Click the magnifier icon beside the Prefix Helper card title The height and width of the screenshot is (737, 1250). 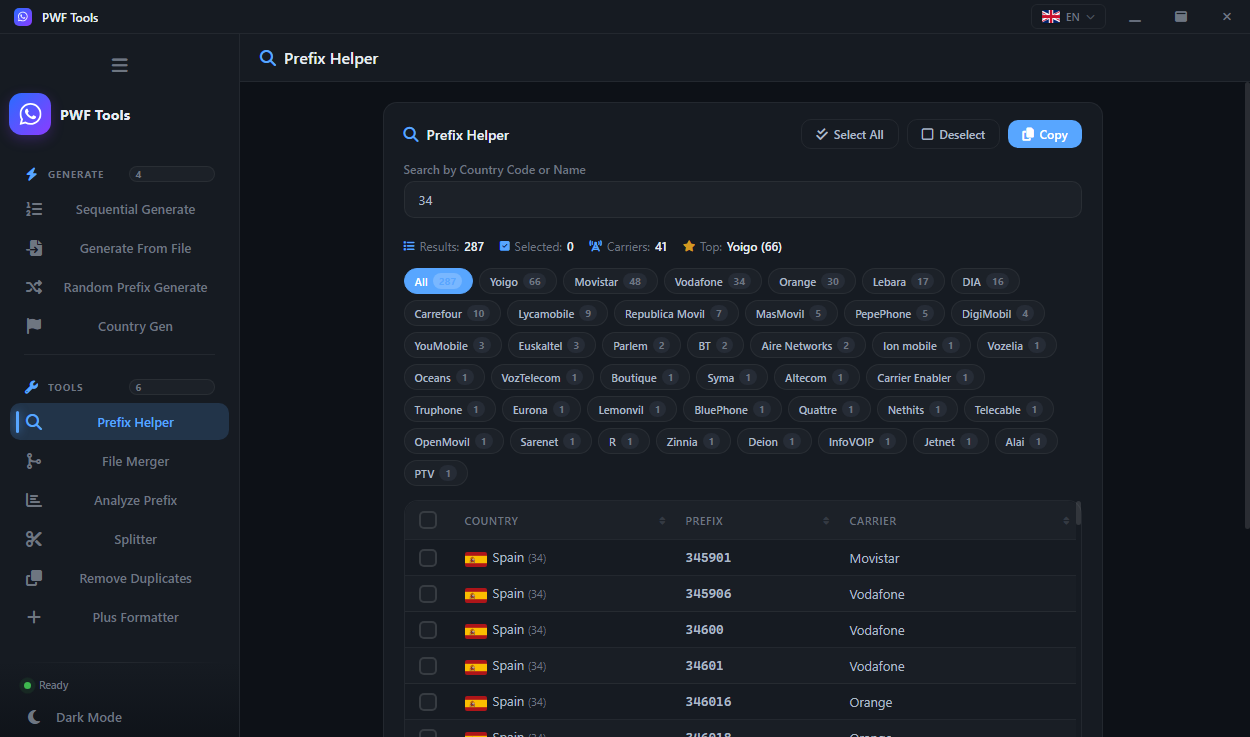411,135
